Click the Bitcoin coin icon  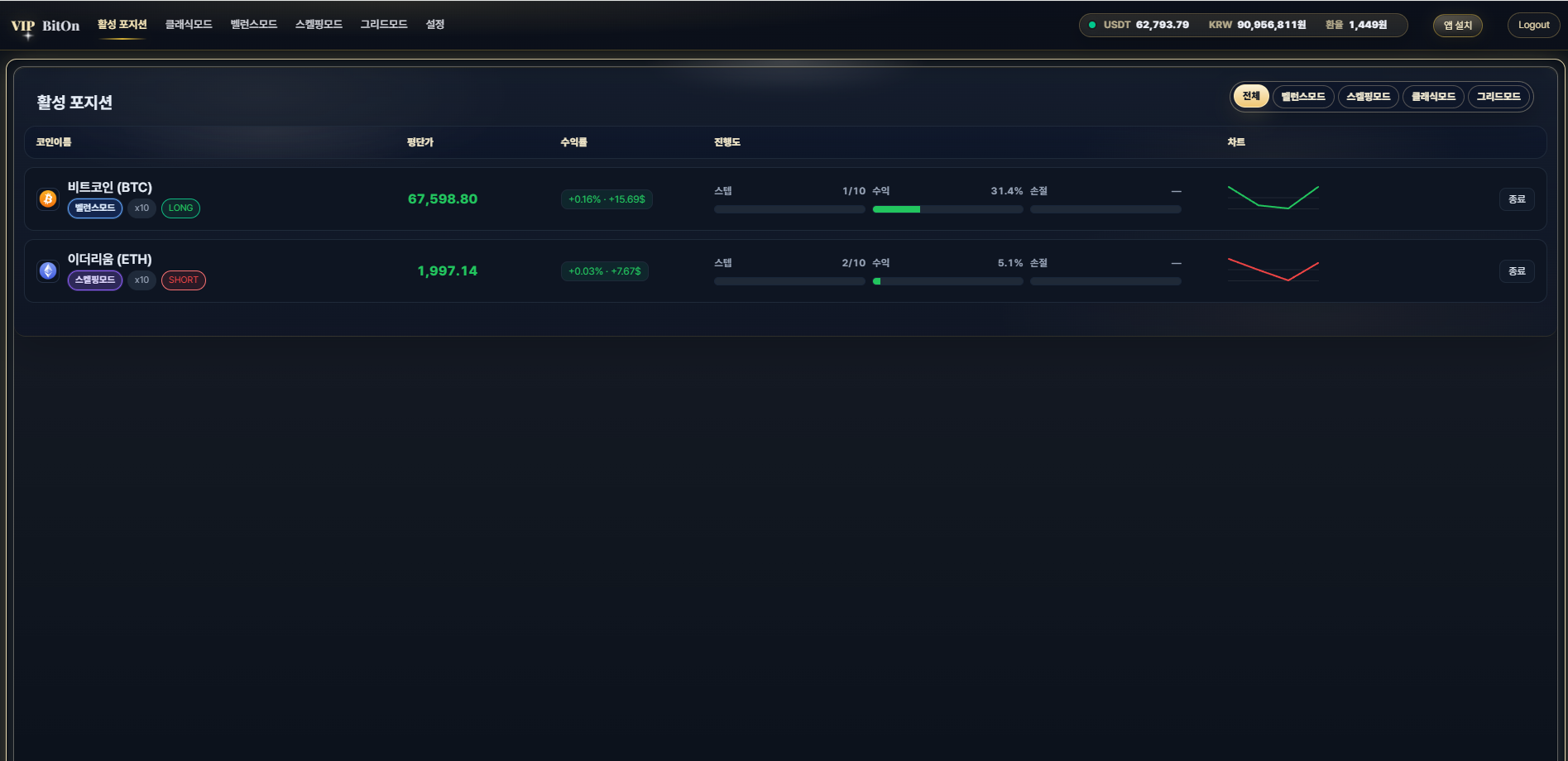(48, 199)
